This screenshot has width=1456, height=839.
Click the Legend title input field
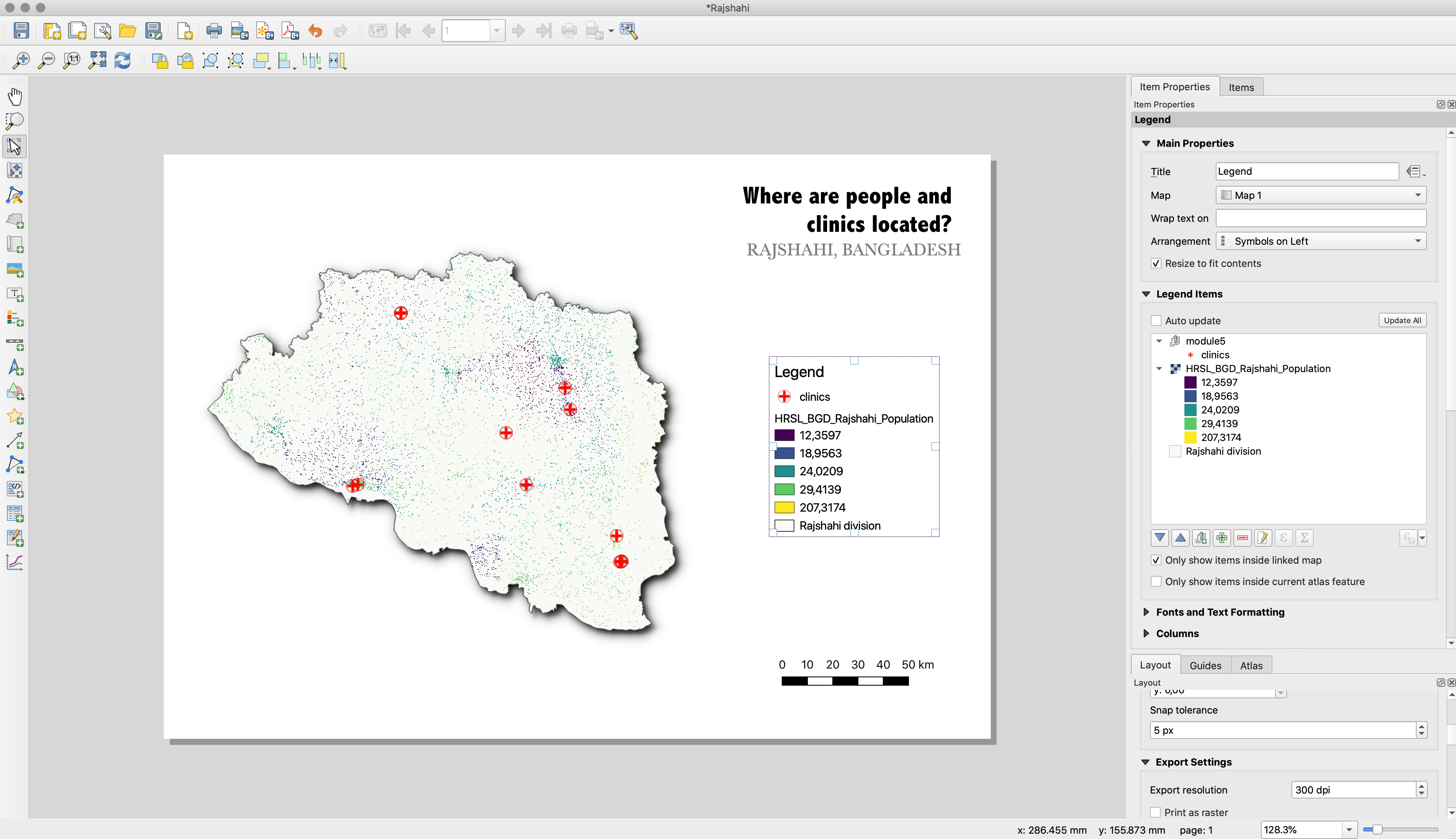(x=1307, y=171)
